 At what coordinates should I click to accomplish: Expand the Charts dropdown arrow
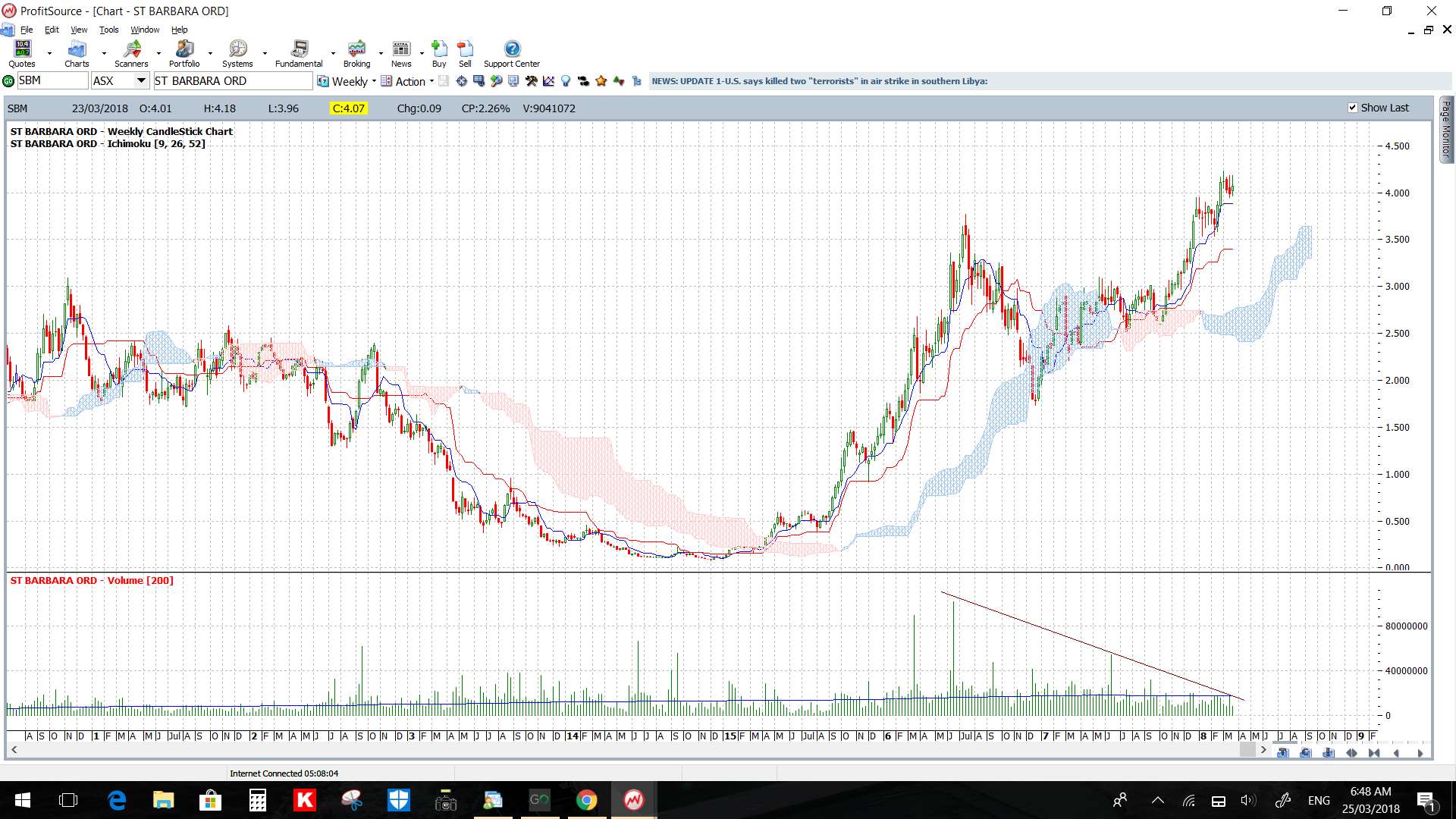[x=104, y=54]
